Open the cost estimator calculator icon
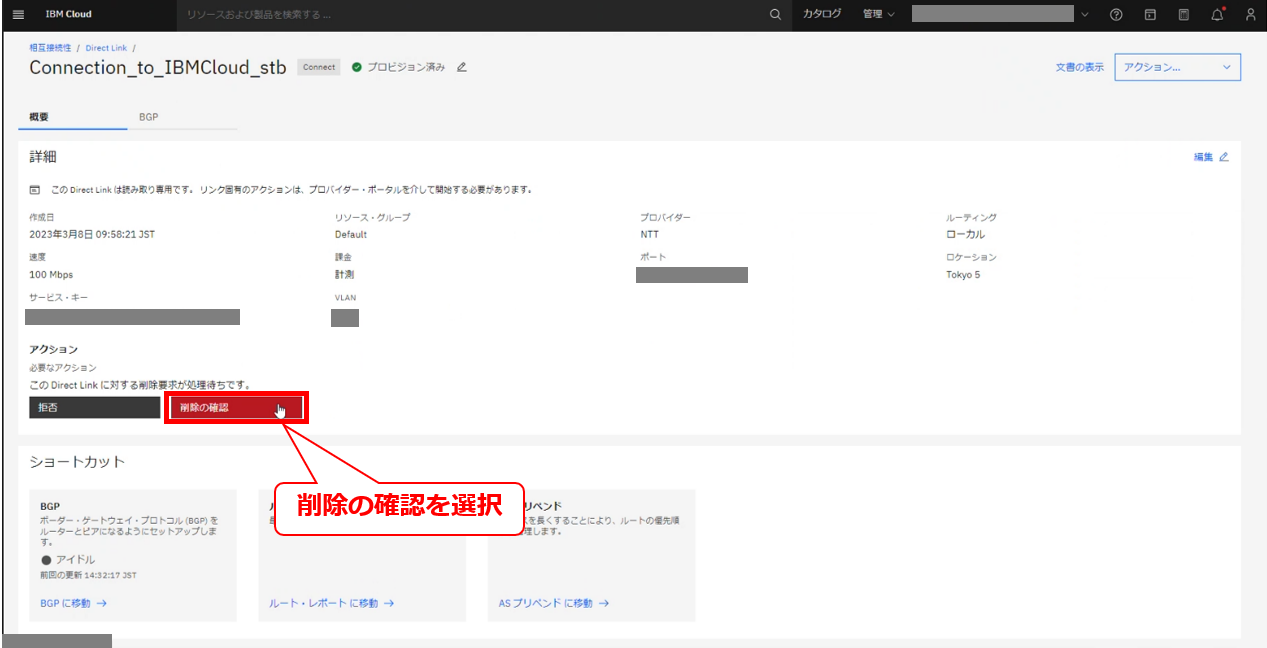Screen dimensions: 1267x648 [1183, 15]
